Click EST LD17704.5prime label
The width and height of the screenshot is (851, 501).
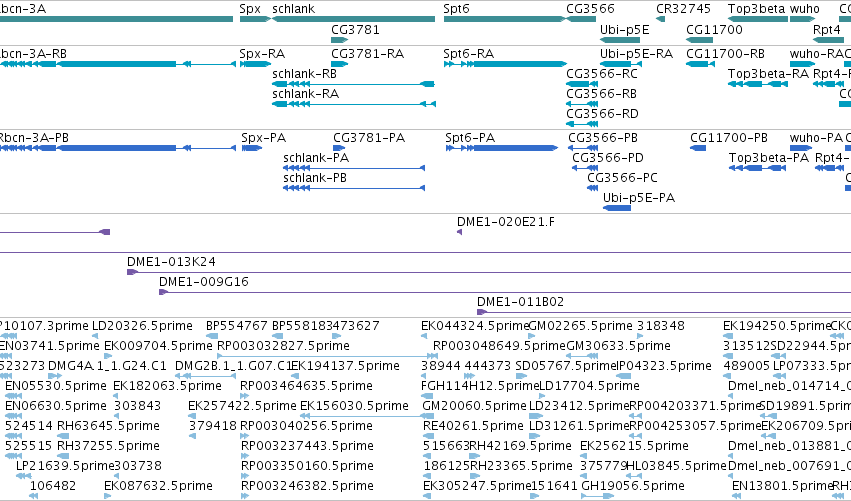pyautogui.click(x=589, y=386)
